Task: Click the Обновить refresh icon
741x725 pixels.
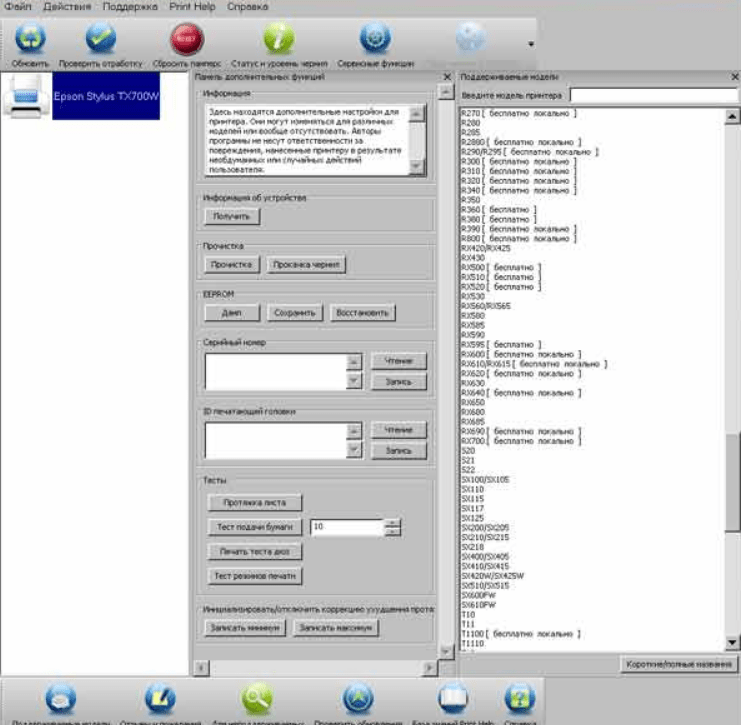Action: 30,39
